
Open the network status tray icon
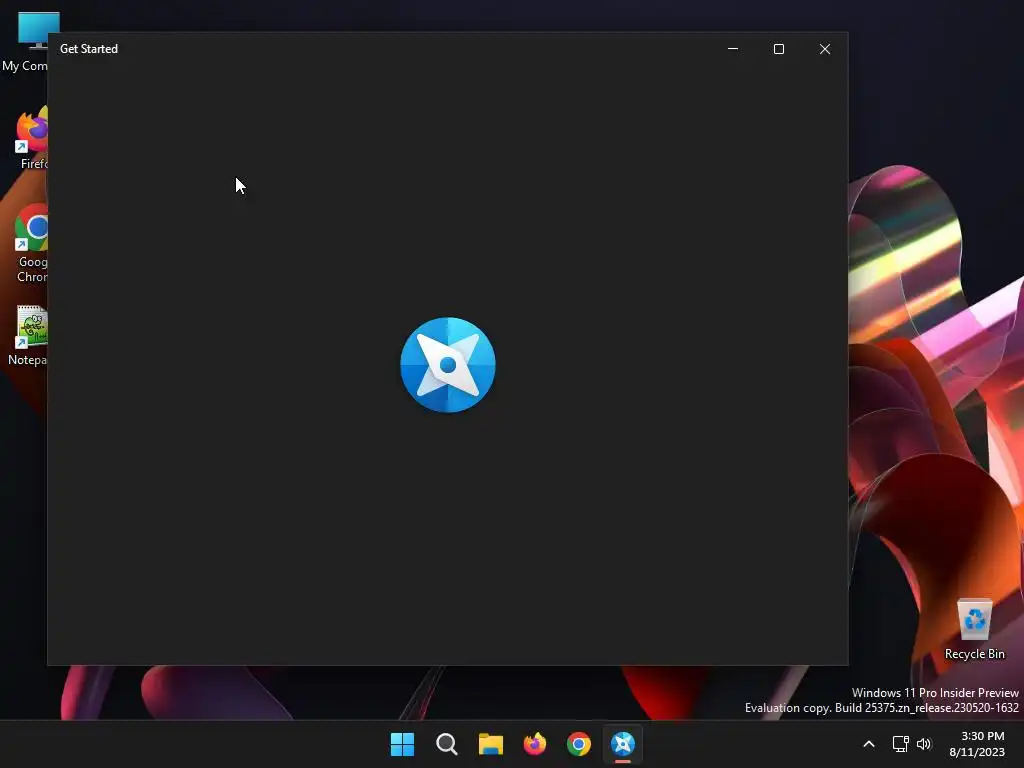[901, 744]
